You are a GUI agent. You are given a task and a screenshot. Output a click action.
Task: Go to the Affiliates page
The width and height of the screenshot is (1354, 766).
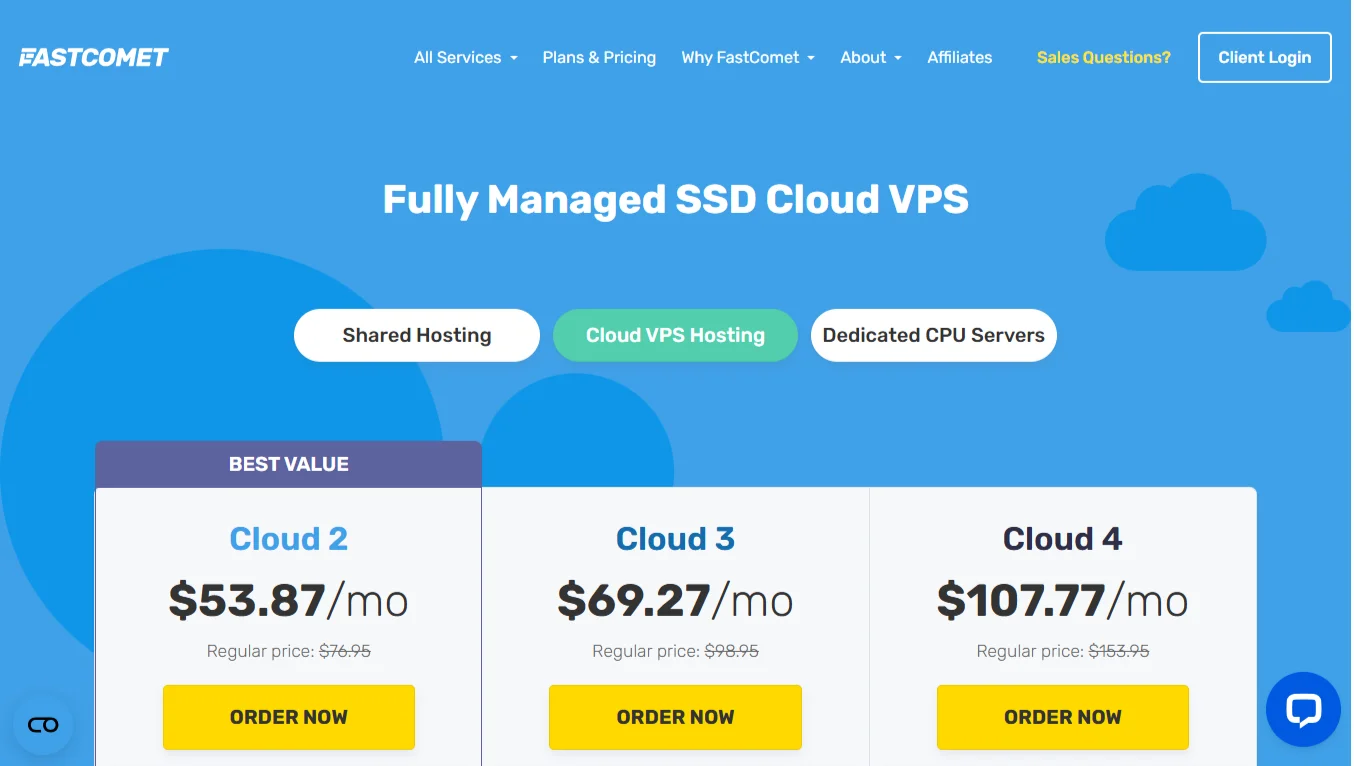pos(959,57)
